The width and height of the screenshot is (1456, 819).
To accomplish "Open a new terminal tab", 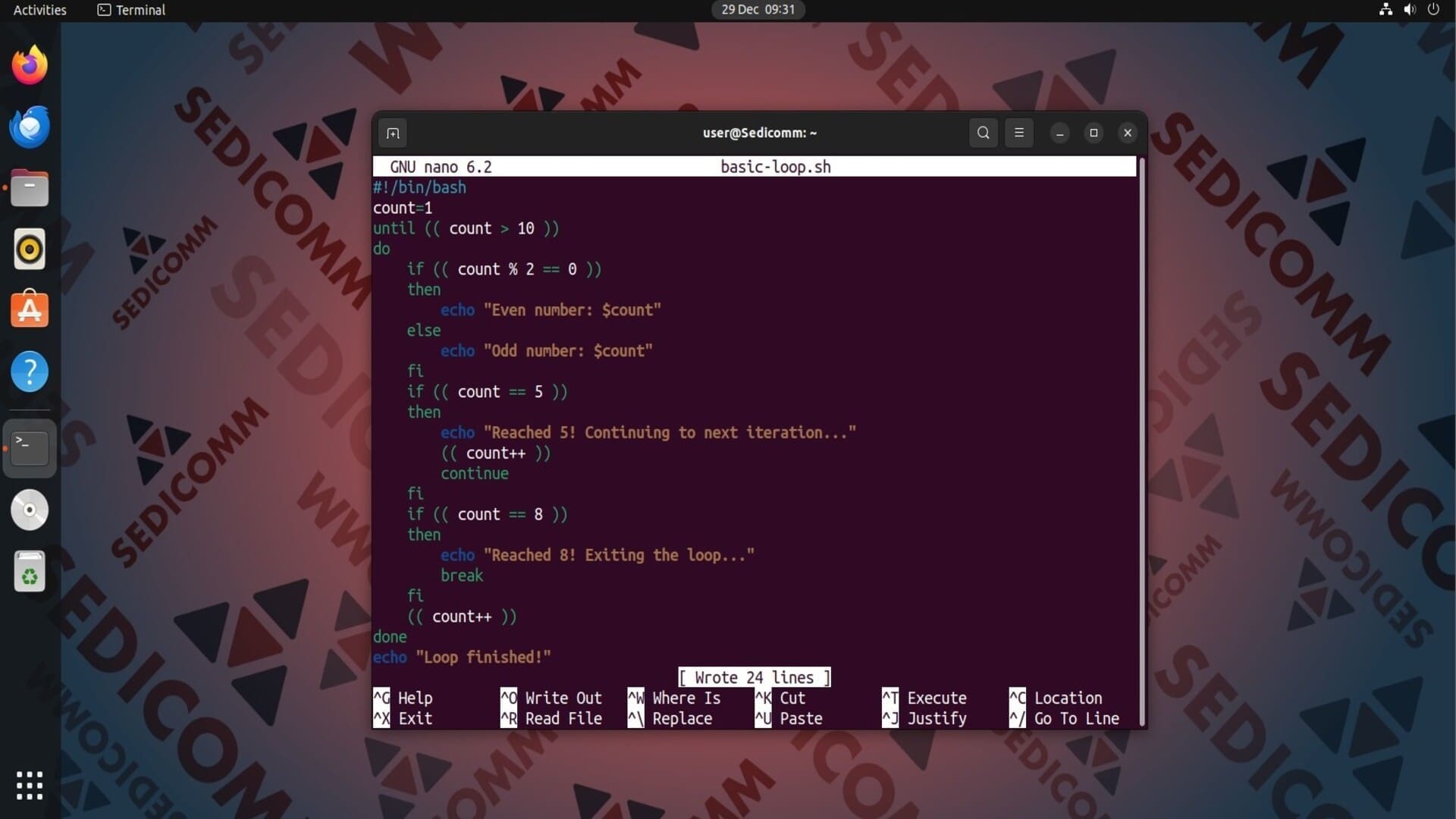I will (x=392, y=133).
